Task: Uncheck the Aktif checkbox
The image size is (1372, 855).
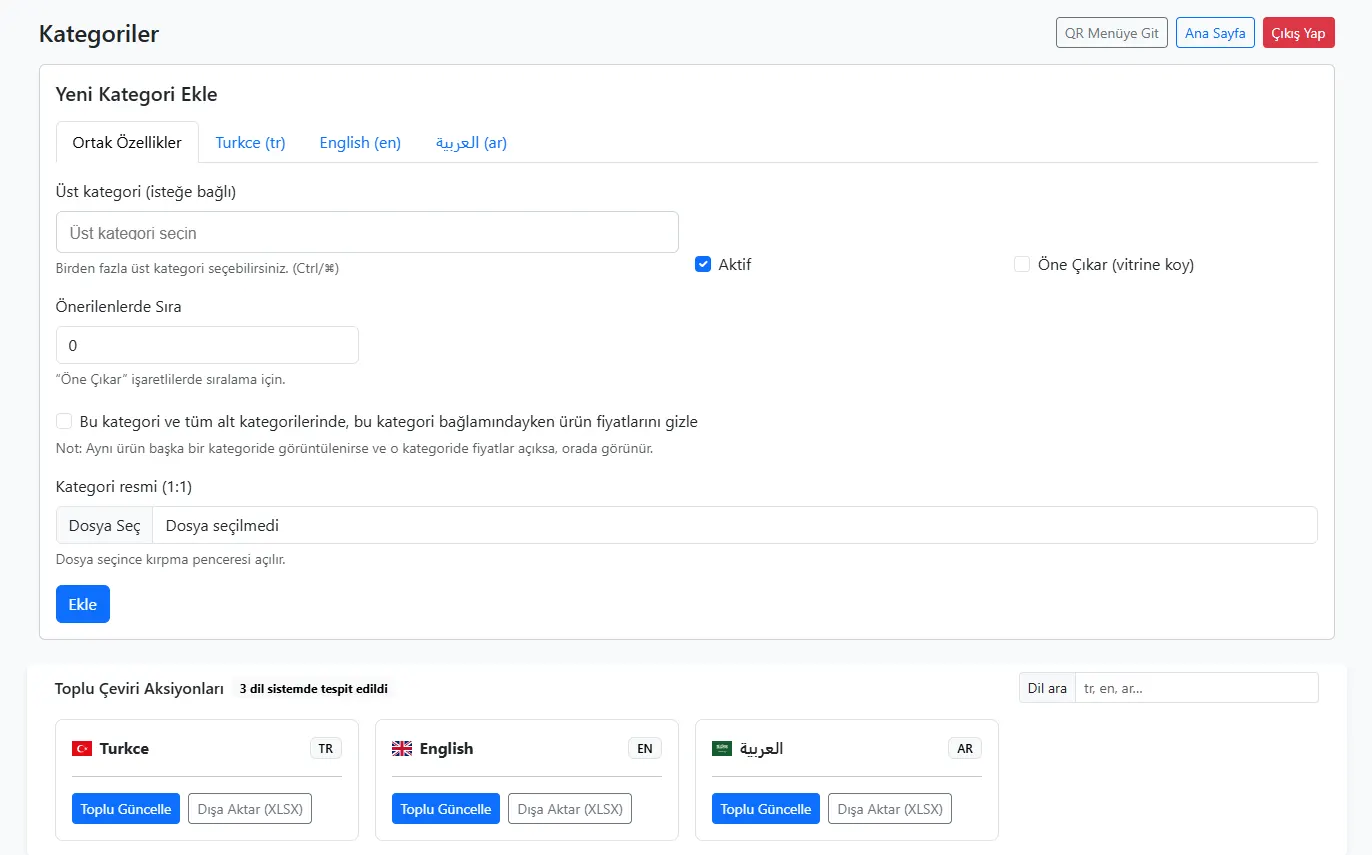Action: click(x=703, y=265)
